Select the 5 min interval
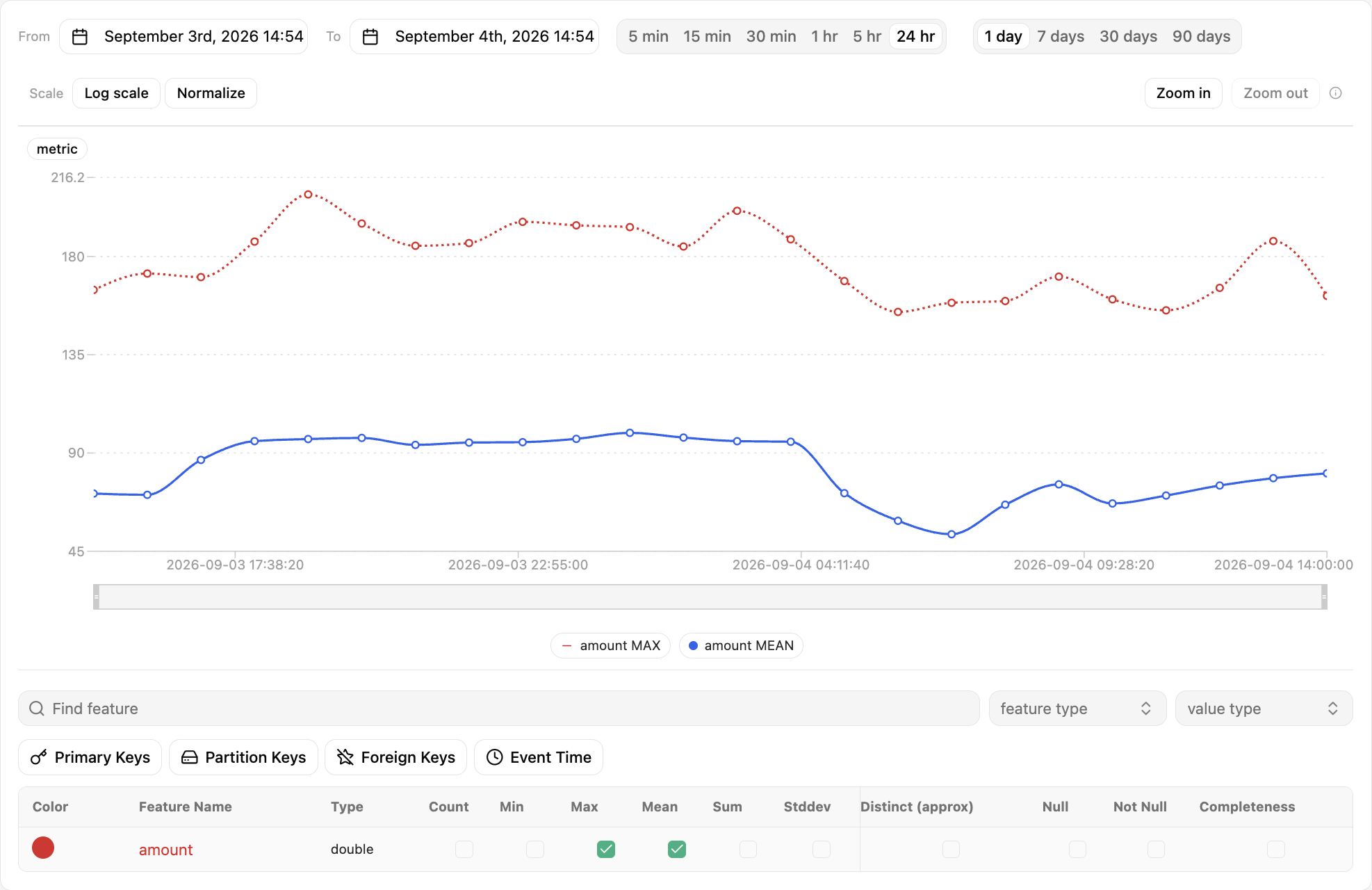The width and height of the screenshot is (1372, 890). [648, 37]
